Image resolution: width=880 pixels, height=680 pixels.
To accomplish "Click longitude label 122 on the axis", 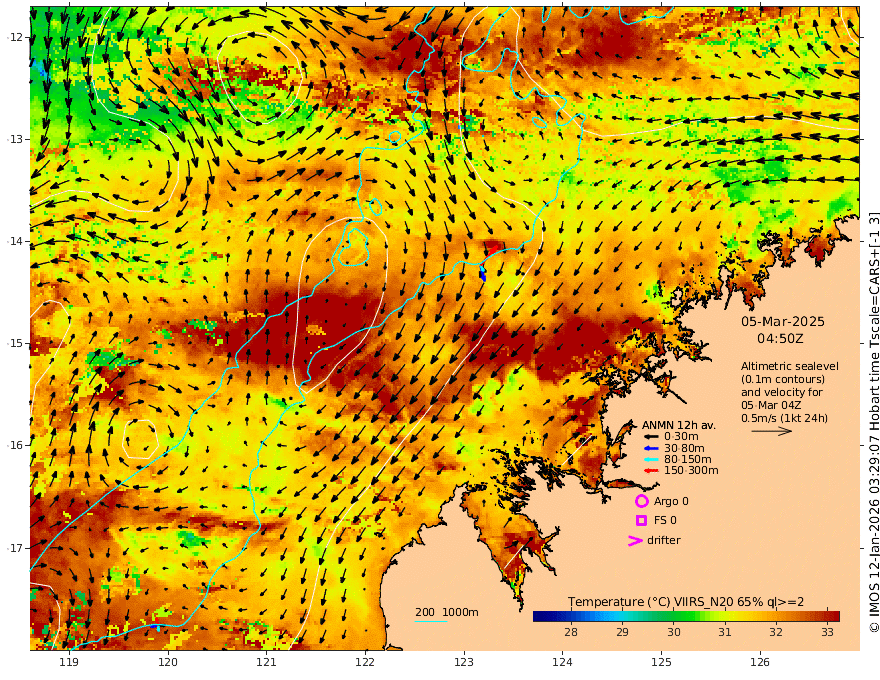I will [x=365, y=663].
